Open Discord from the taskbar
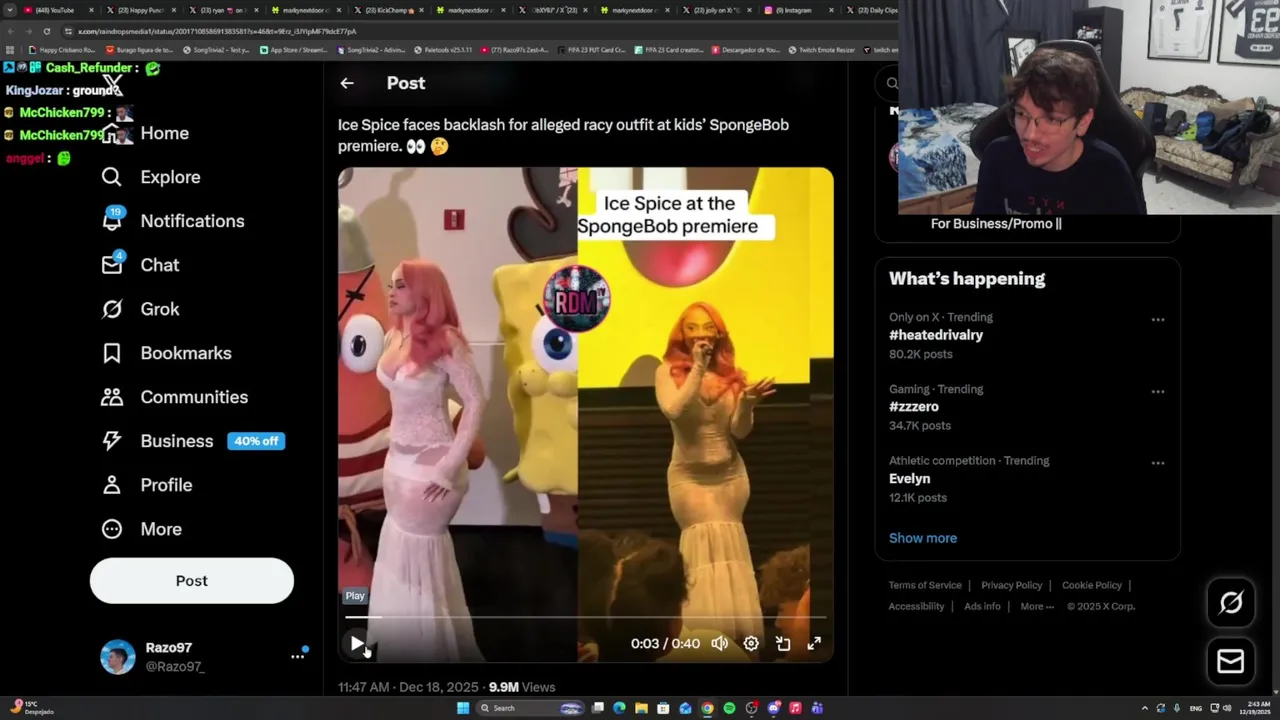The width and height of the screenshot is (1280, 720). (x=773, y=708)
